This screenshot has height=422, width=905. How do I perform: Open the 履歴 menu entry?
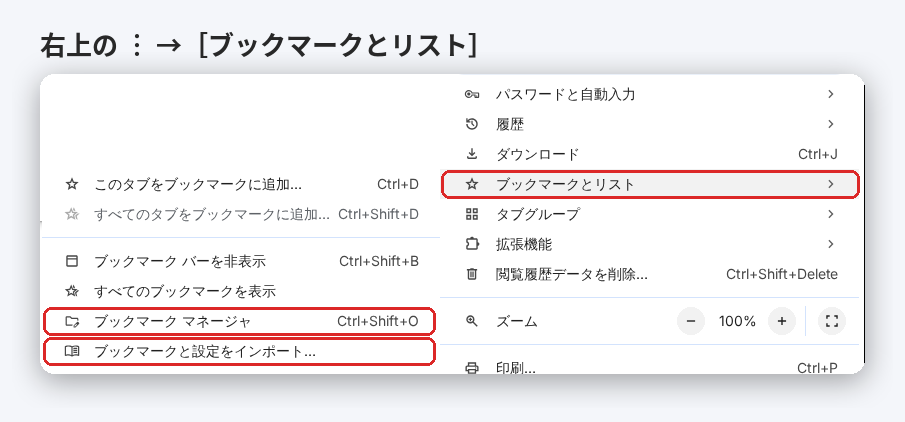tap(649, 124)
